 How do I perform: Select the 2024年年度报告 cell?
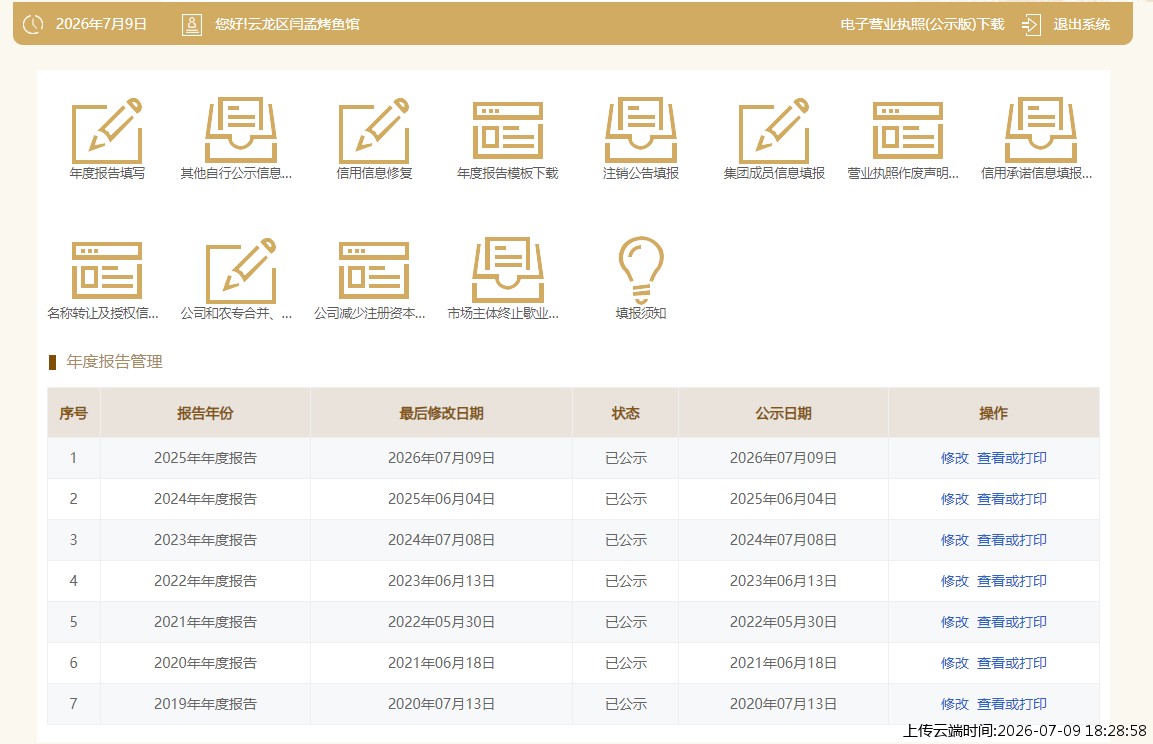click(205, 499)
